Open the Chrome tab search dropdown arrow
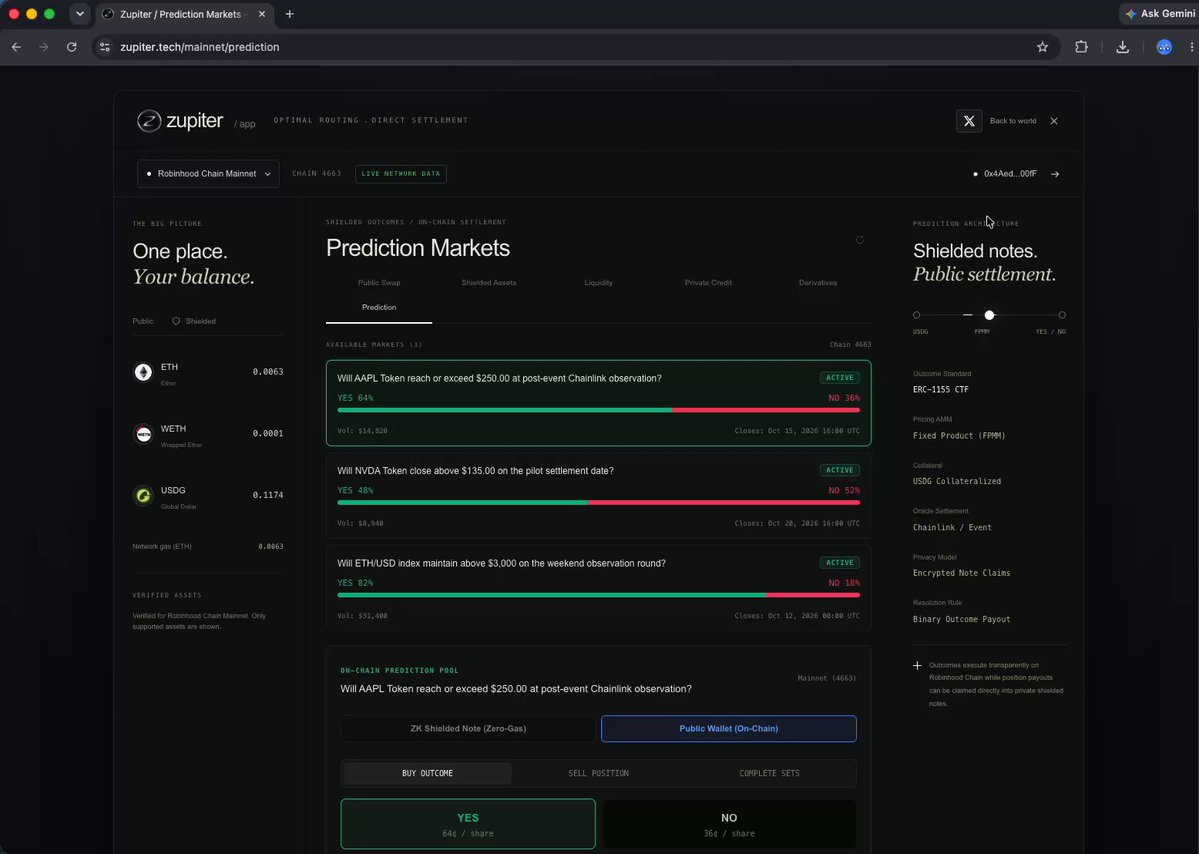Screen dimensions: 1199x854 click(x=80, y=14)
